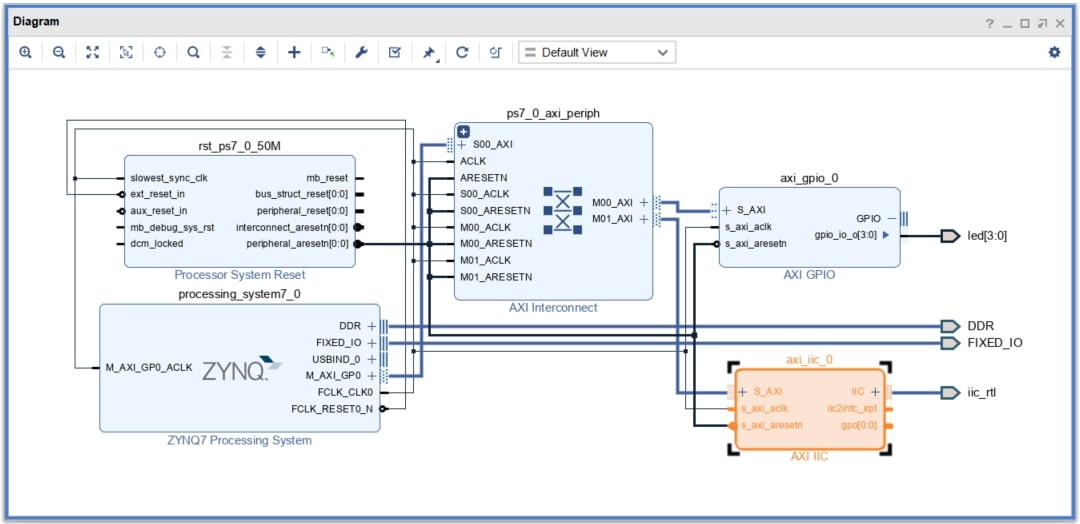The width and height of the screenshot is (1080, 524).
Task: Open diagram settings gear icon
Action: tap(1055, 52)
